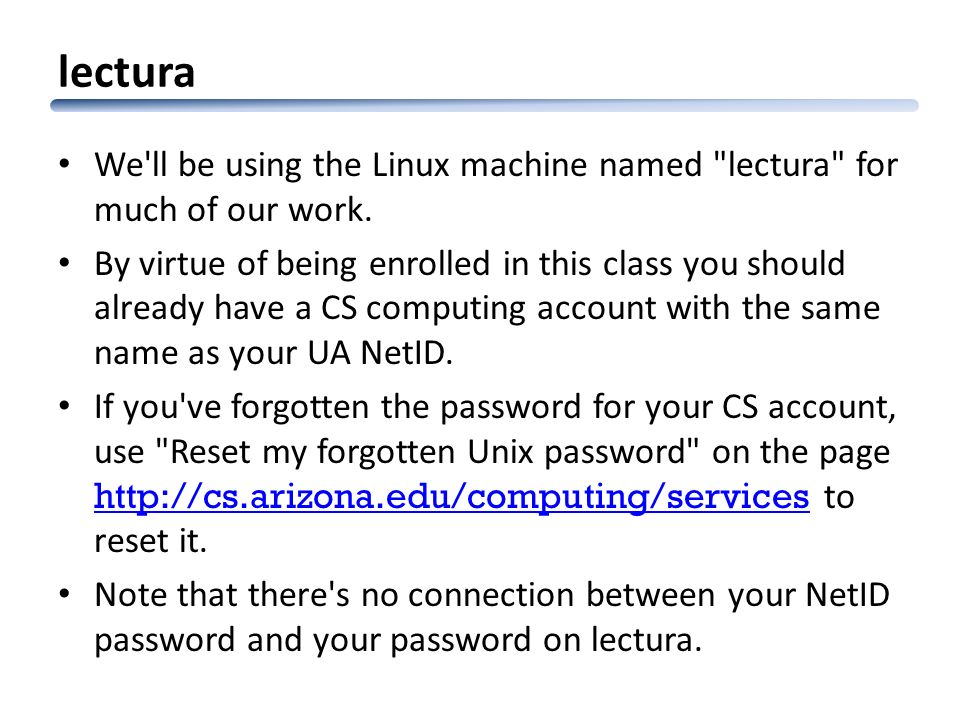
Task: Click the blue horizontal divider under title
Action: pyautogui.click(x=484, y=105)
